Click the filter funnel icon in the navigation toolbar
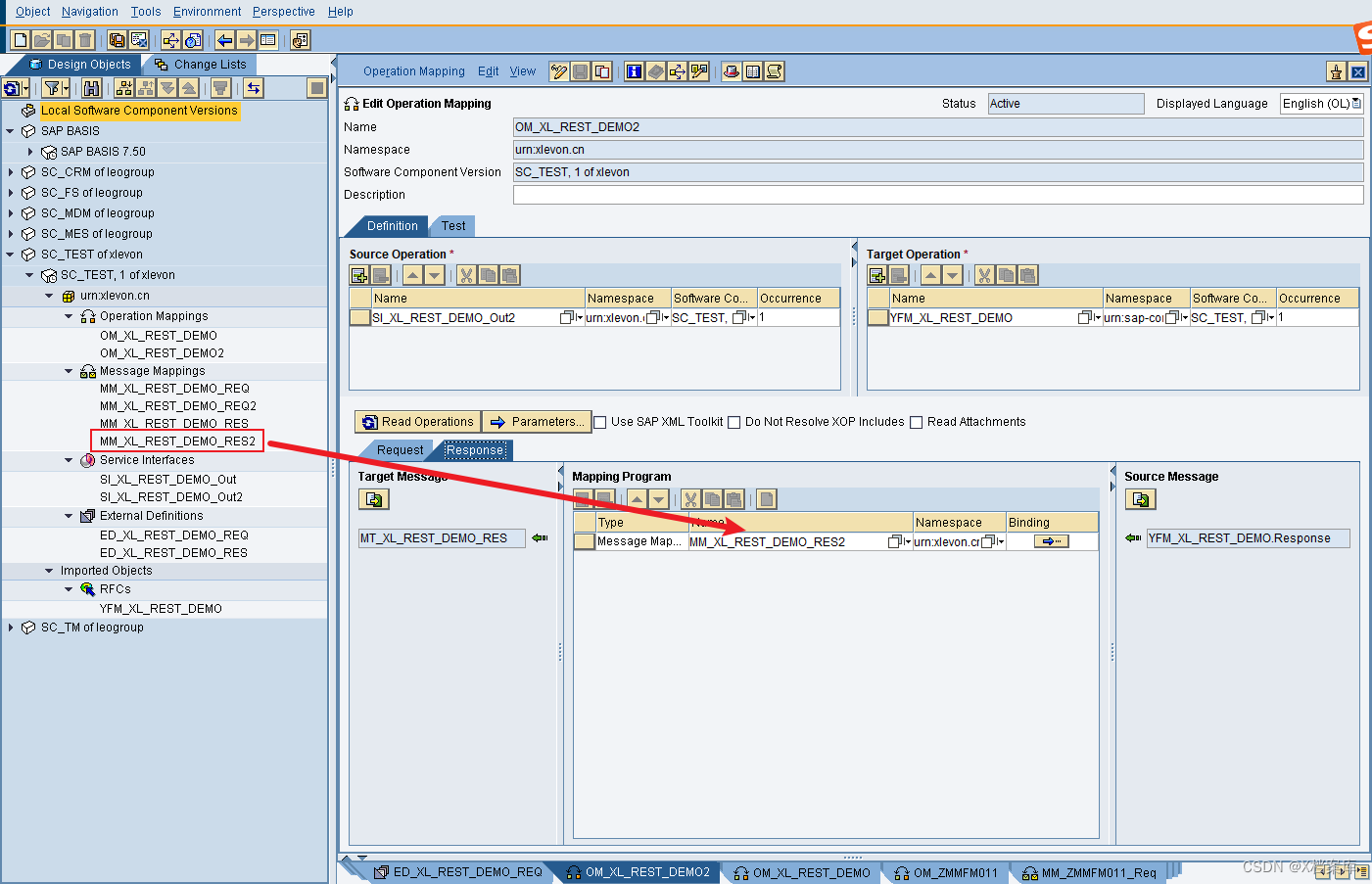 pos(52,88)
